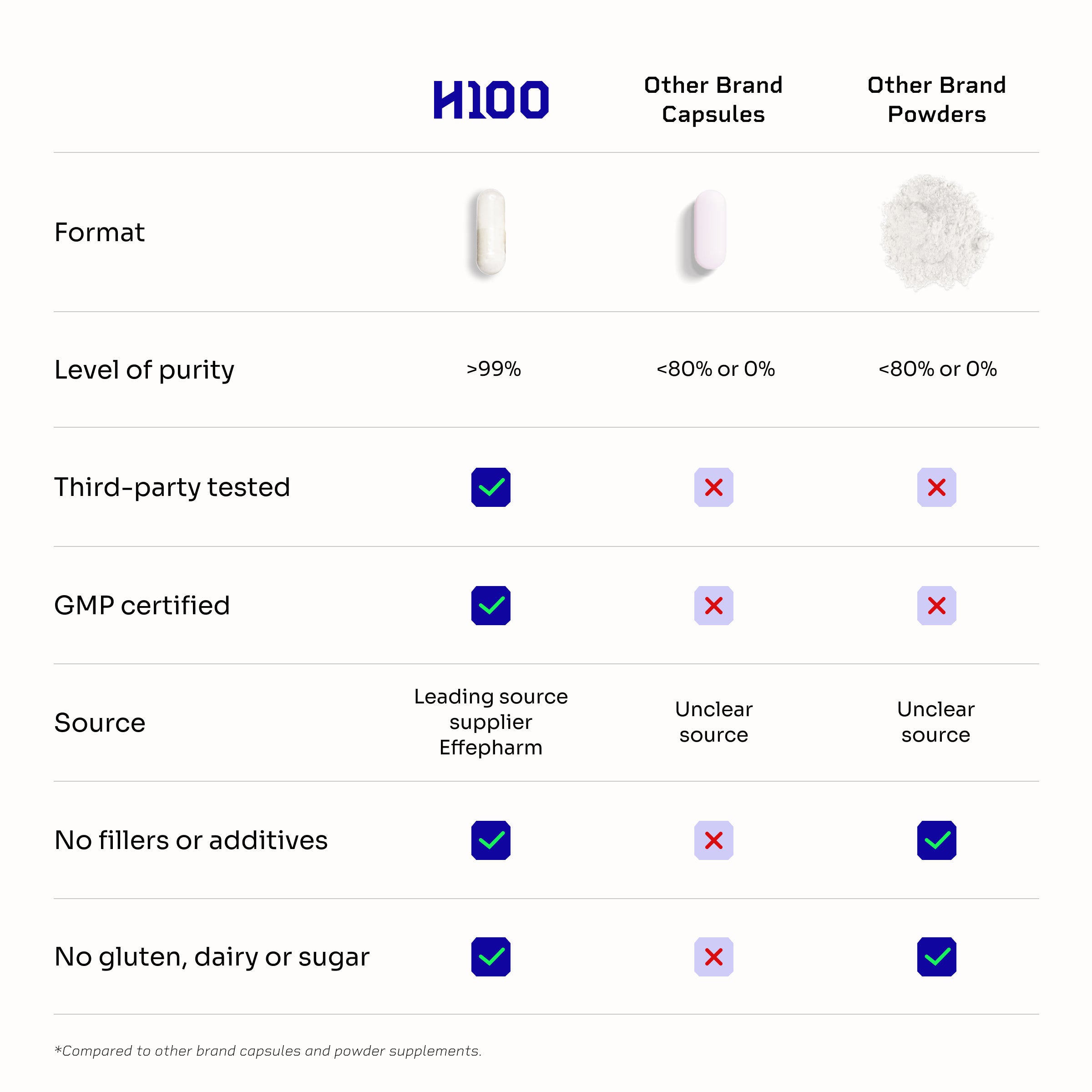Screen dimensions: 1092x1092
Task: Click the white powder pile image
Action: (x=936, y=233)
